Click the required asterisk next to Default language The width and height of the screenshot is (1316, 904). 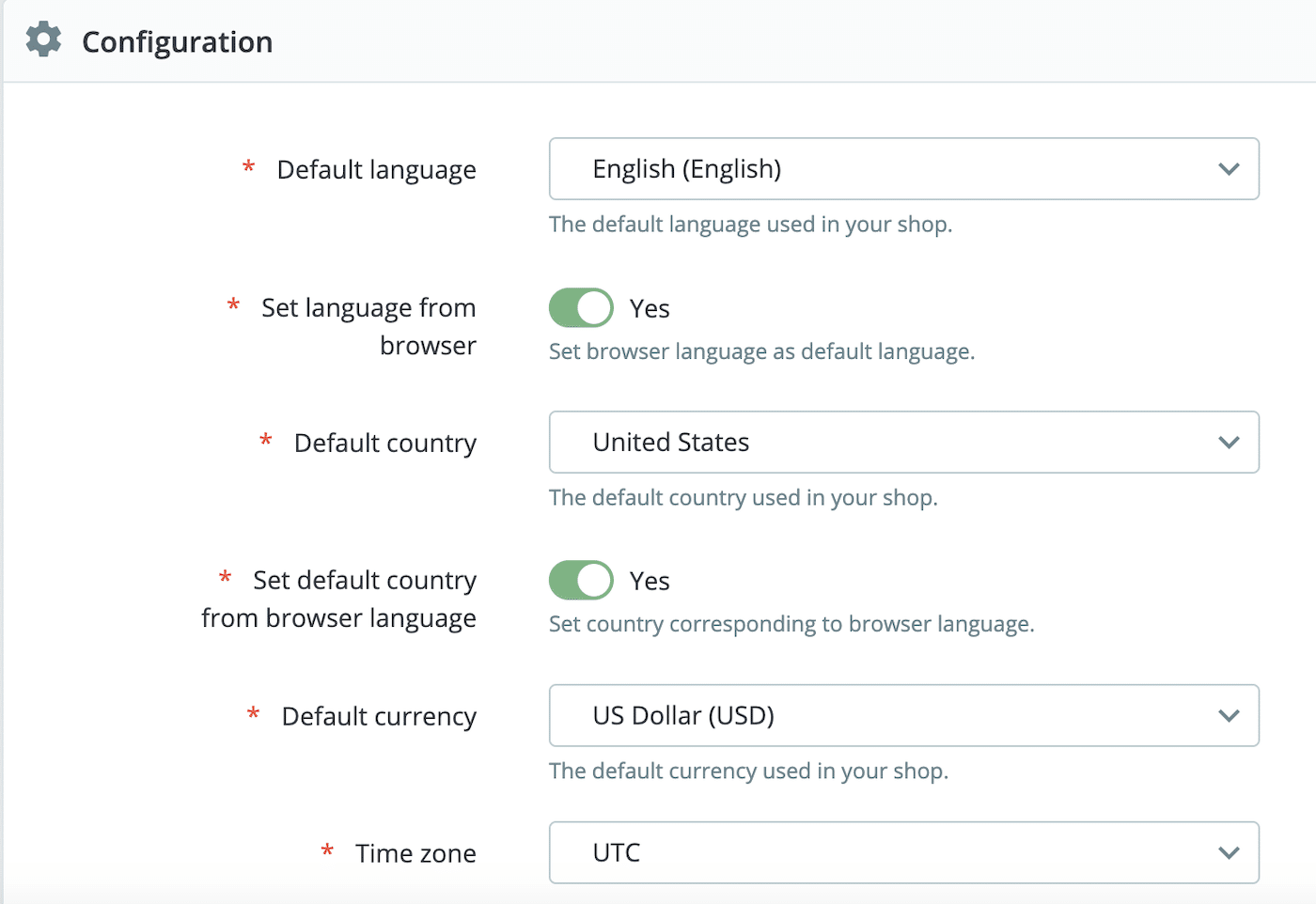[x=247, y=169]
